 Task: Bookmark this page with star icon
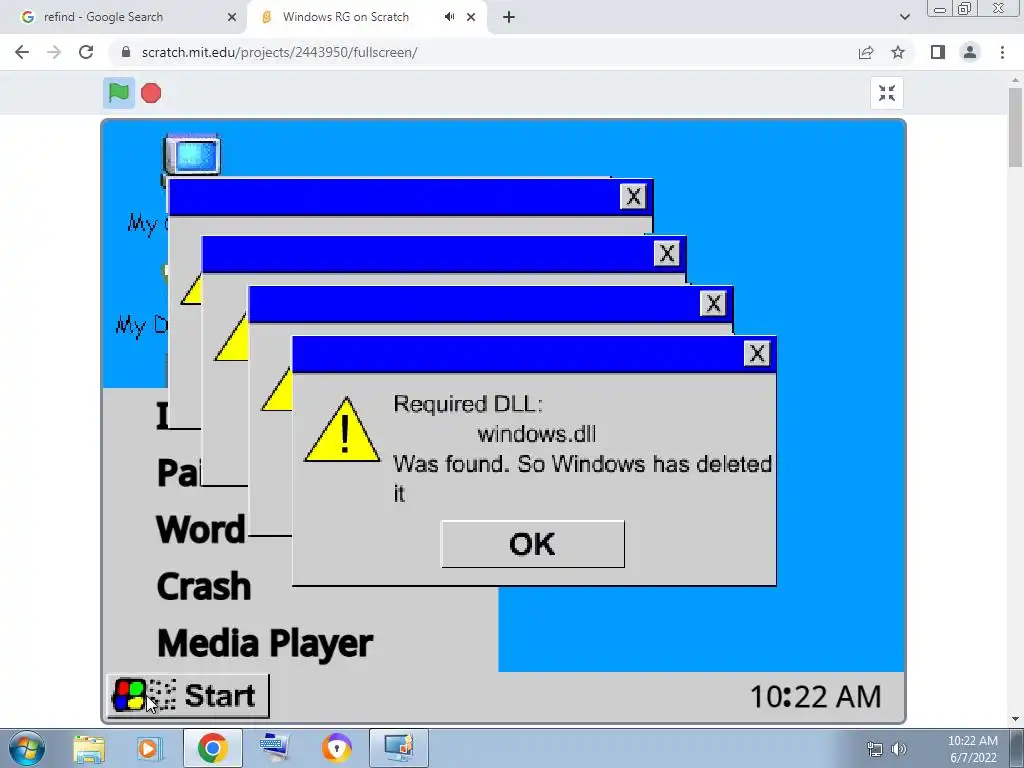[x=898, y=52]
